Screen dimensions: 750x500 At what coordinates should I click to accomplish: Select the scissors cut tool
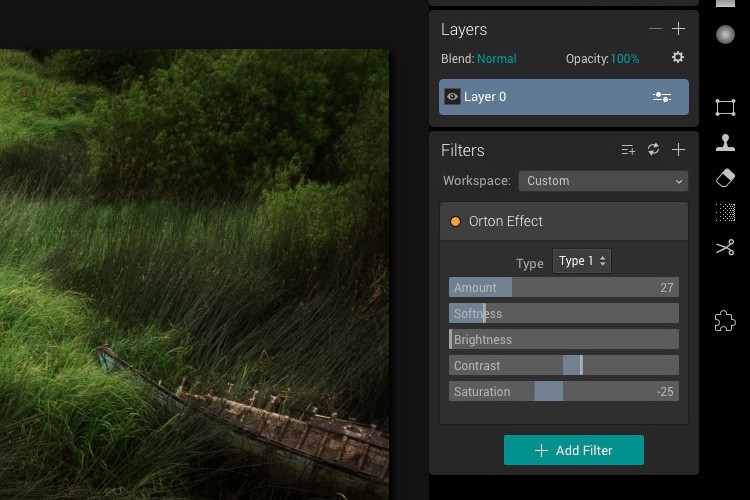pyautogui.click(x=725, y=247)
